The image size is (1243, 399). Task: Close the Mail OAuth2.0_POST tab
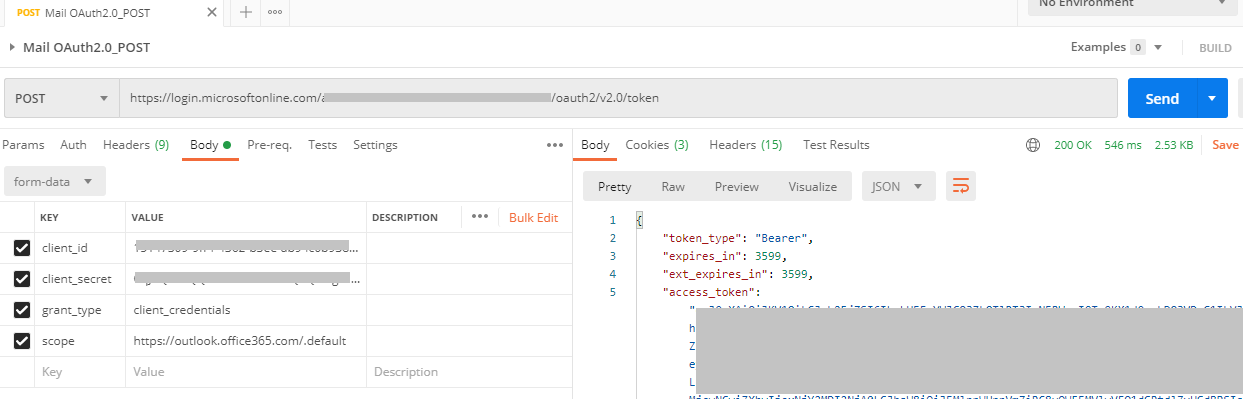(211, 12)
